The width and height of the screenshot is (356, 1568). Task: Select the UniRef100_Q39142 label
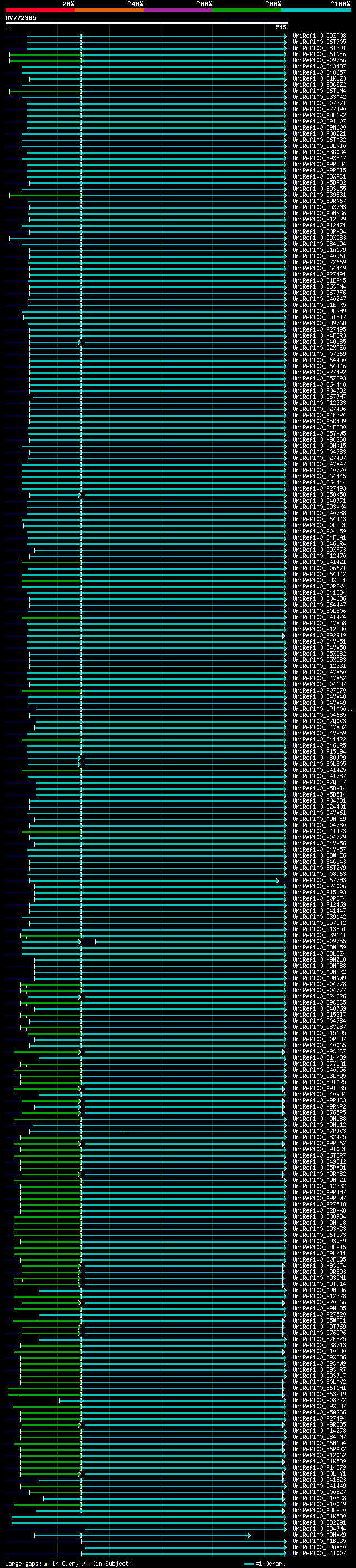(x=319, y=916)
